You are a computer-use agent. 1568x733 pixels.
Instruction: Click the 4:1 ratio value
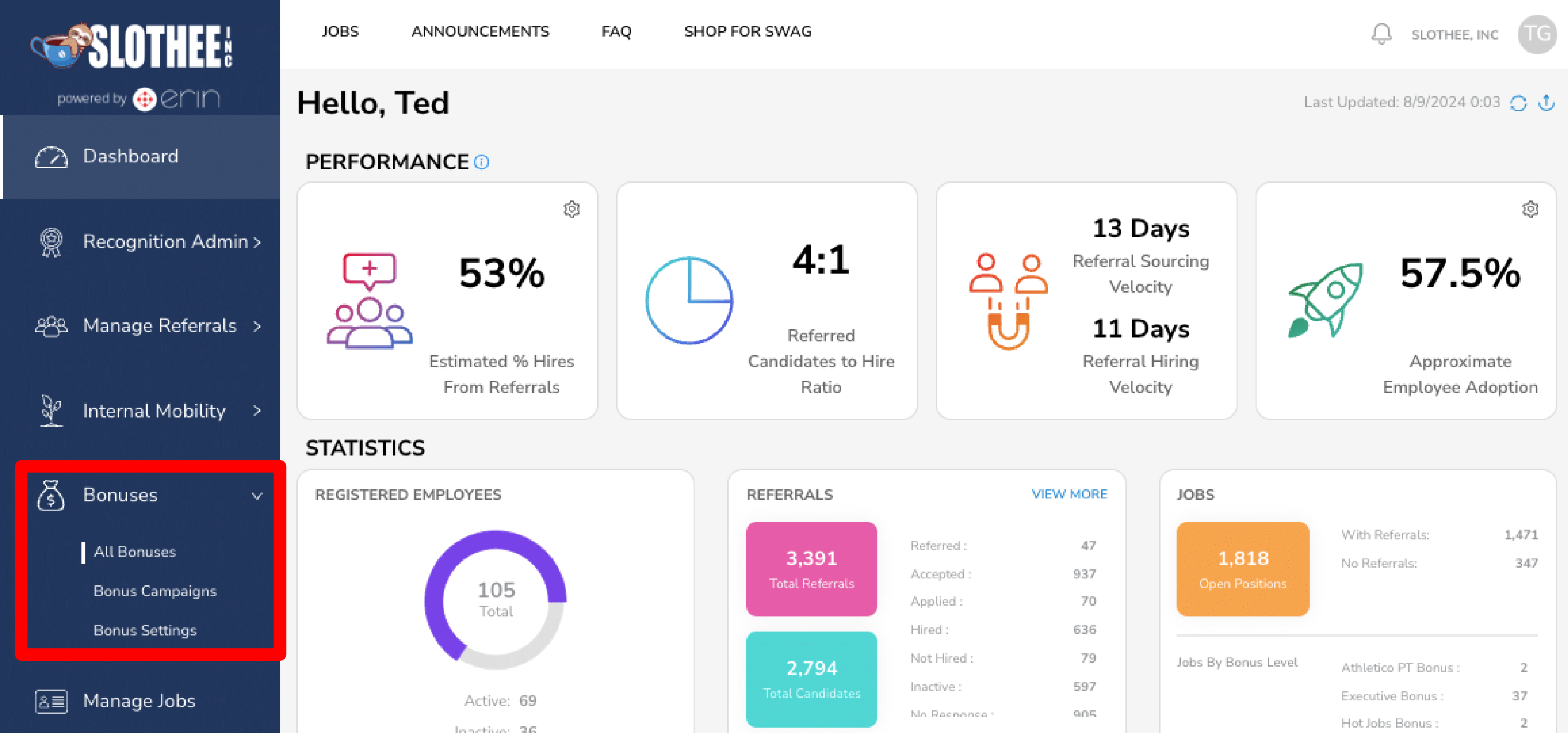click(820, 260)
